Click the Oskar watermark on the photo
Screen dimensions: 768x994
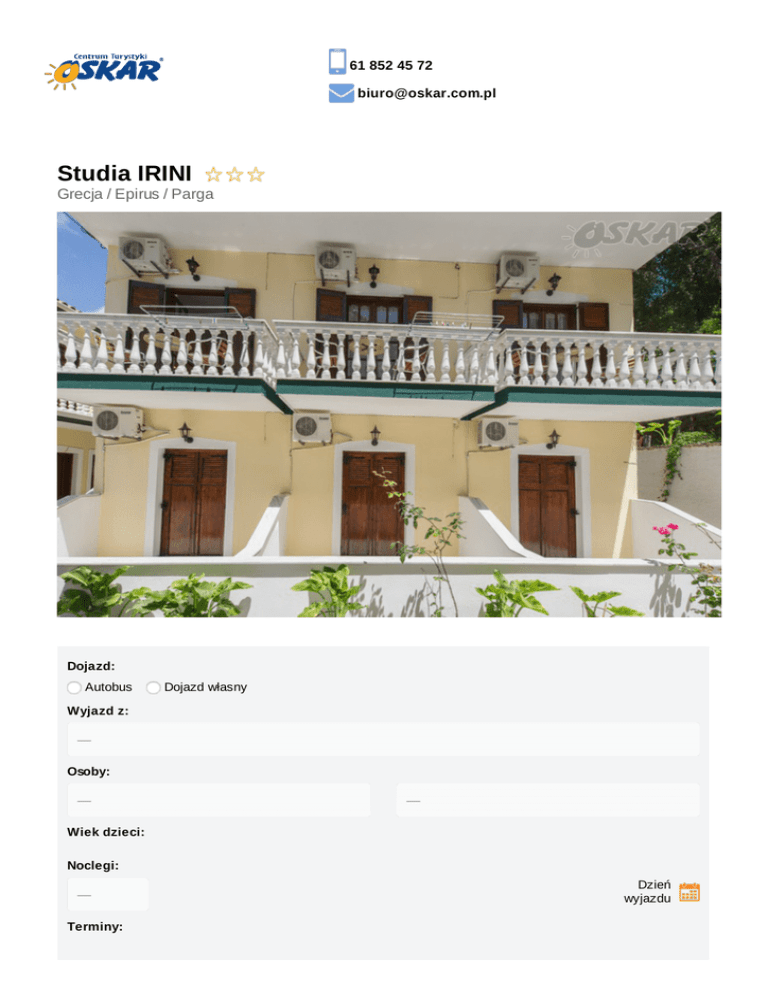tap(634, 236)
